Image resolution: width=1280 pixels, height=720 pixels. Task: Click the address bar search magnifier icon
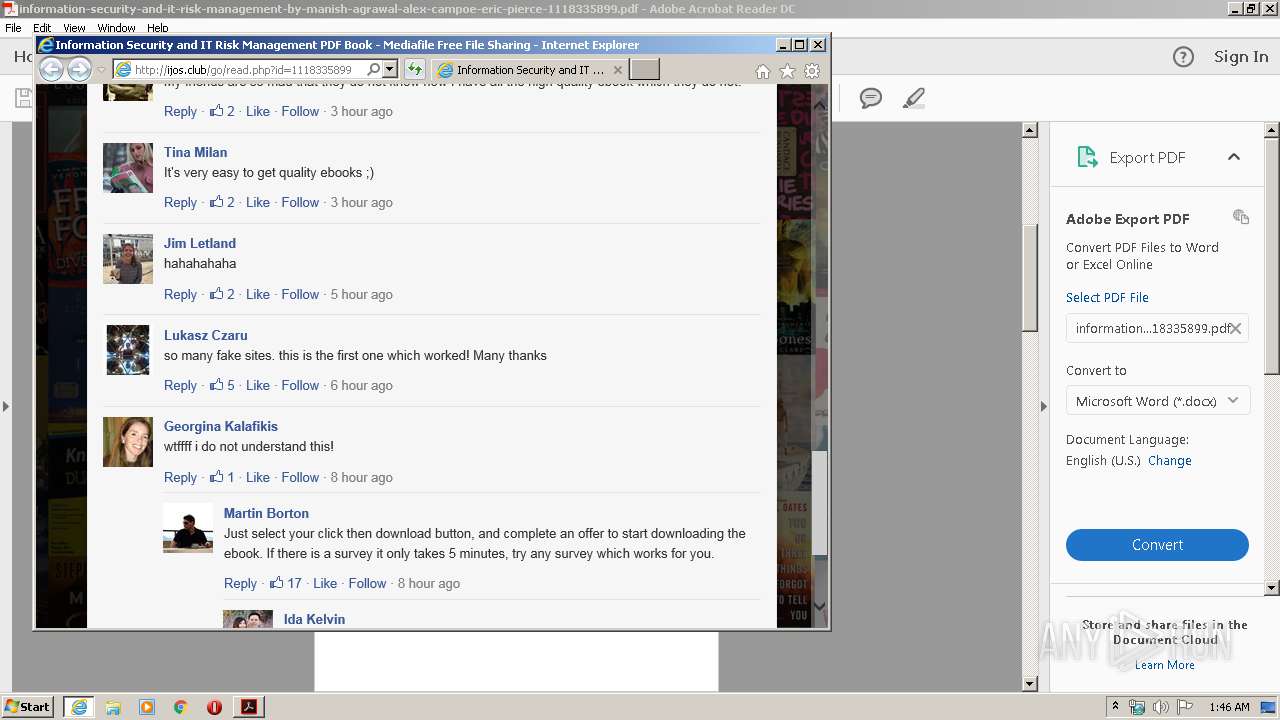tap(374, 69)
